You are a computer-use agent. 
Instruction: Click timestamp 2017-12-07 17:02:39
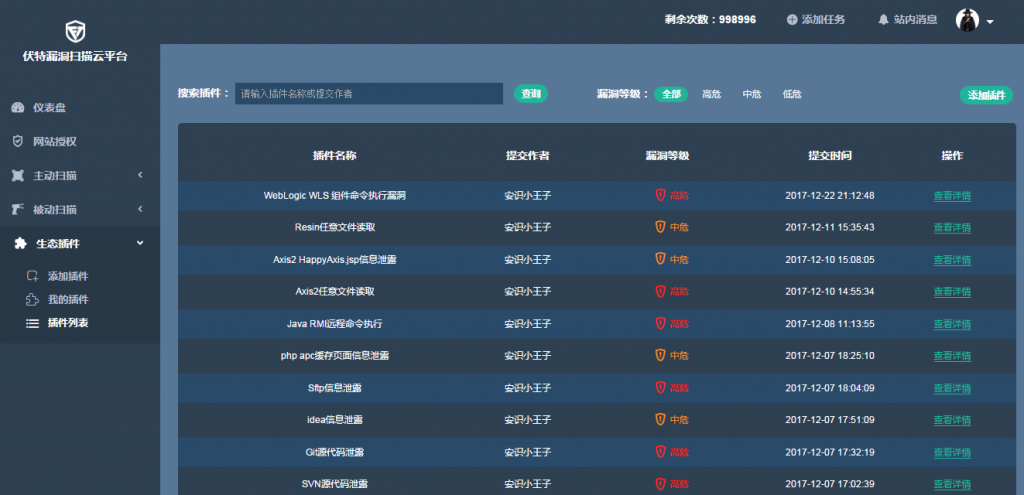(x=829, y=485)
